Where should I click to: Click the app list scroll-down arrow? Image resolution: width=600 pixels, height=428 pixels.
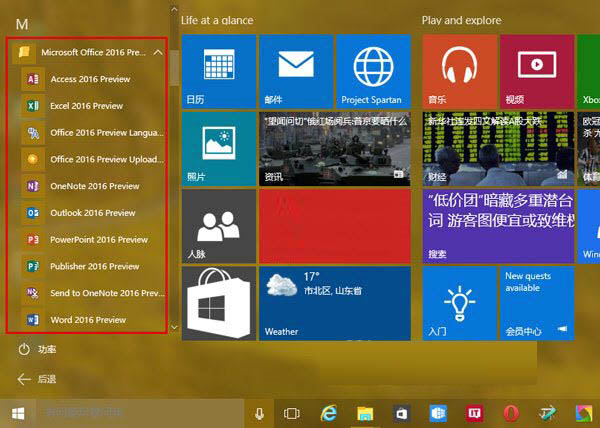pyautogui.click(x=174, y=327)
